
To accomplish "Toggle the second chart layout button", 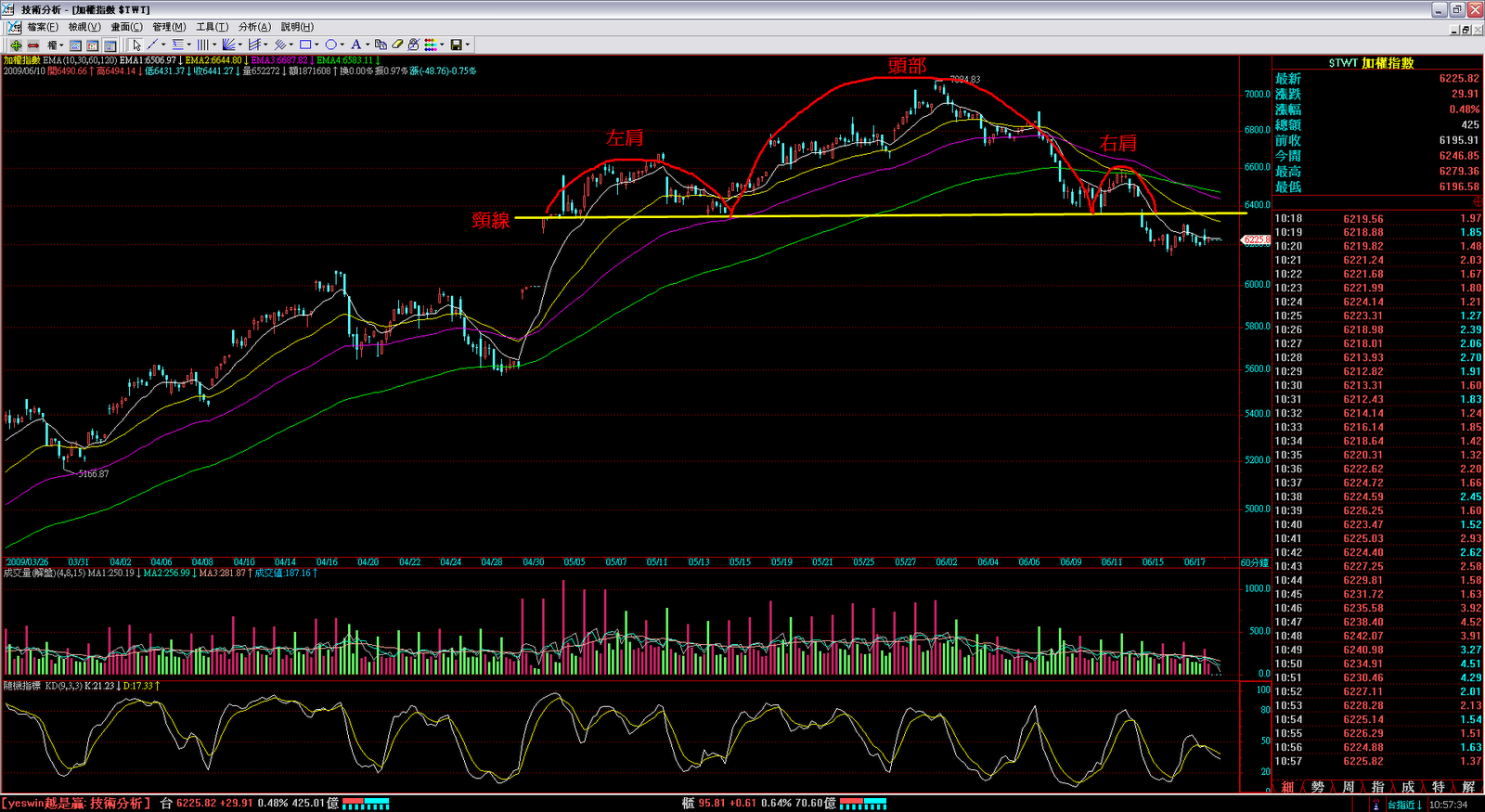I will pyautogui.click(x=92, y=45).
